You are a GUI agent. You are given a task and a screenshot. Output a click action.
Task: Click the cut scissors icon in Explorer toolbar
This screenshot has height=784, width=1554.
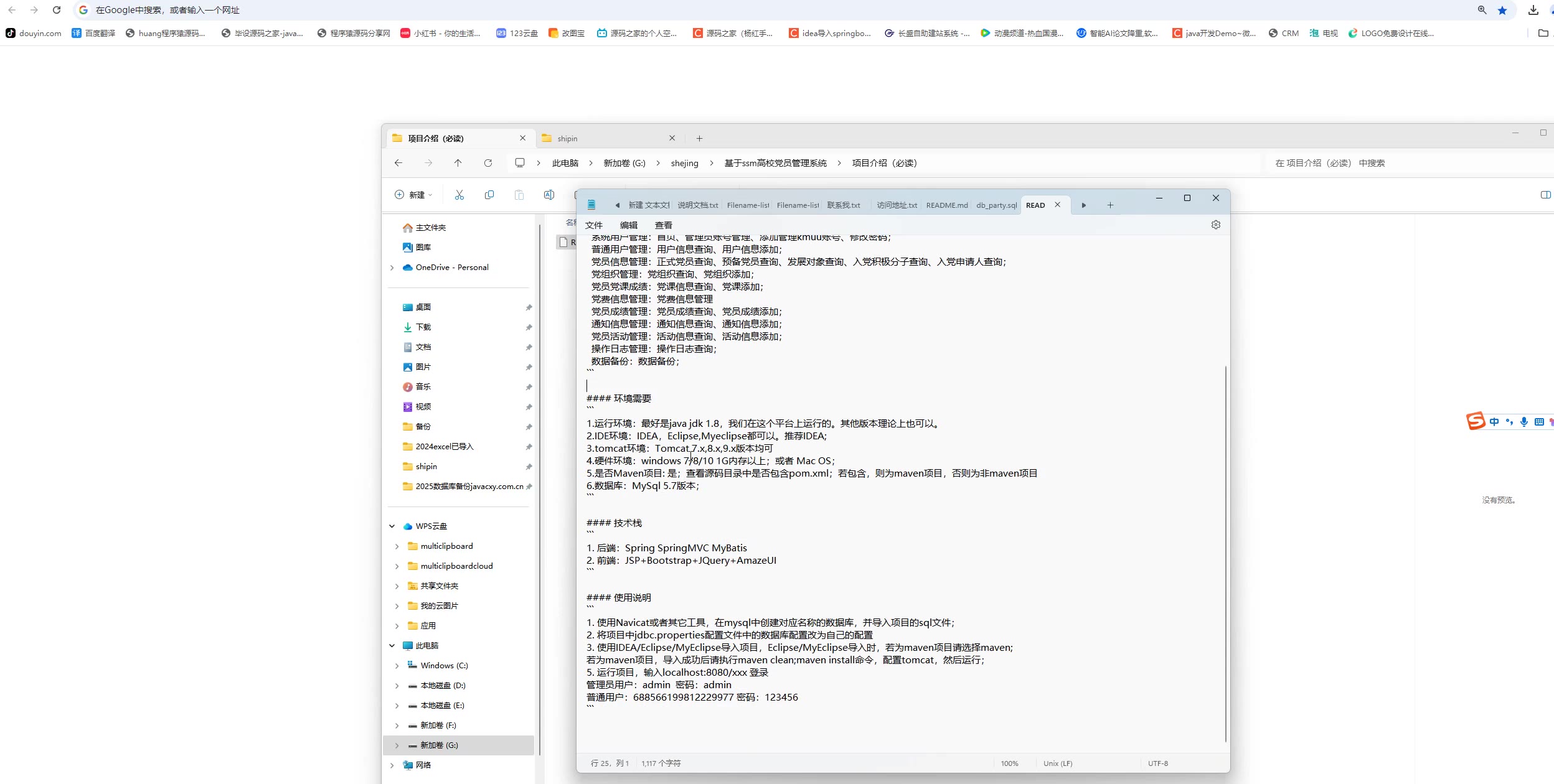pos(459,195)
